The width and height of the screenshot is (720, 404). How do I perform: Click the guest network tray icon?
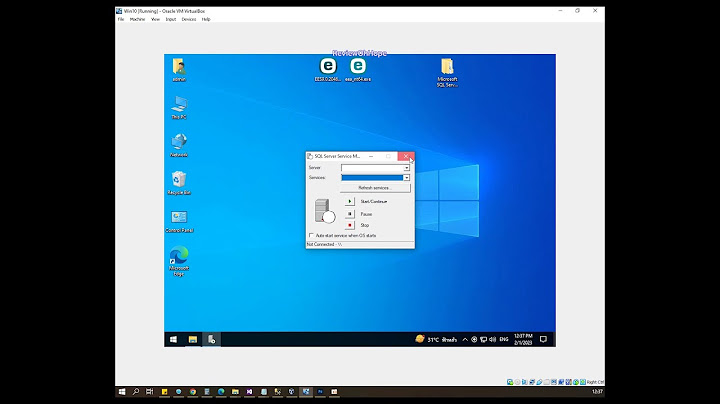tap(484, 340)
